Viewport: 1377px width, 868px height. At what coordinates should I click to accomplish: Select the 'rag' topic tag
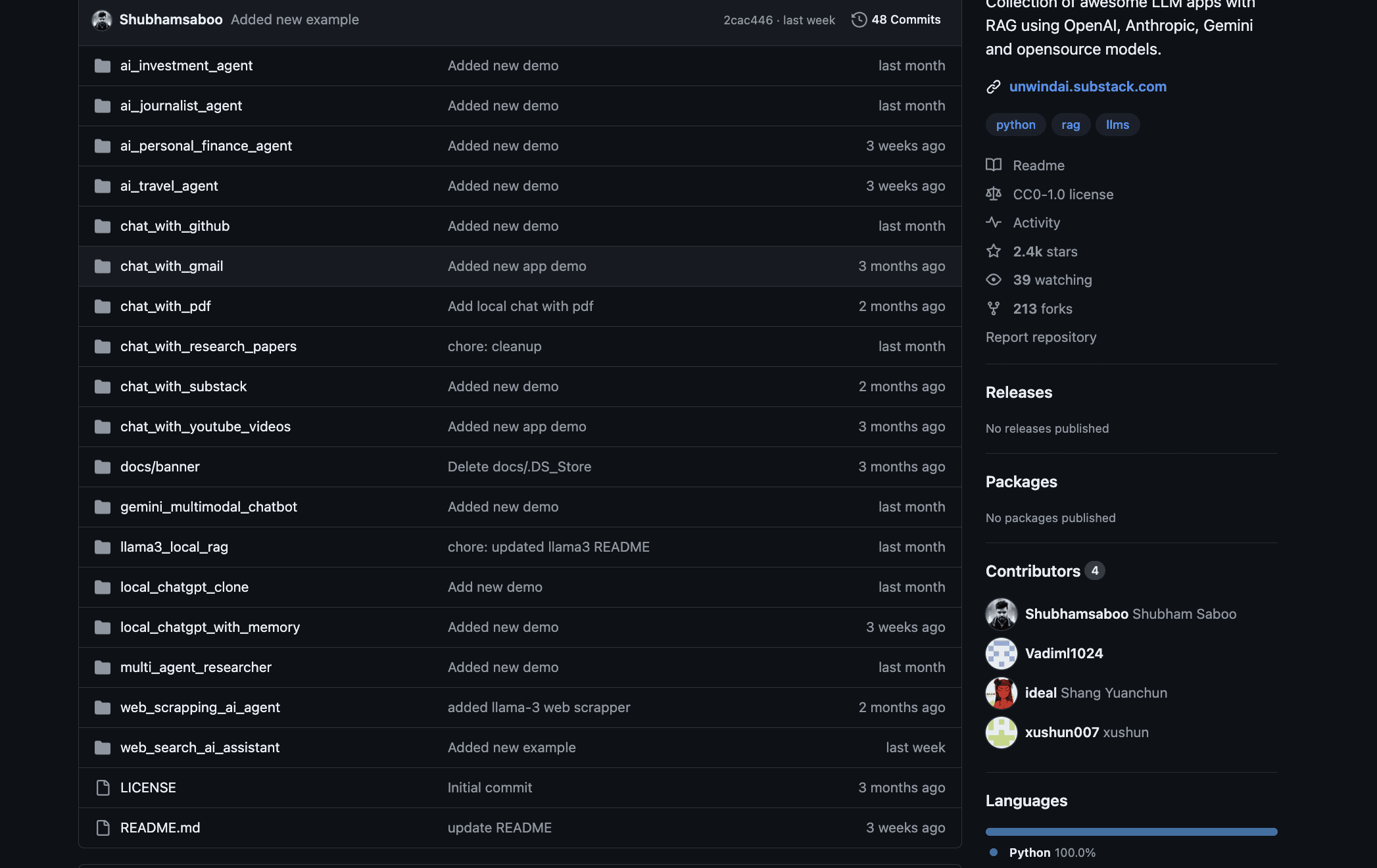(x=1070, y=123)
